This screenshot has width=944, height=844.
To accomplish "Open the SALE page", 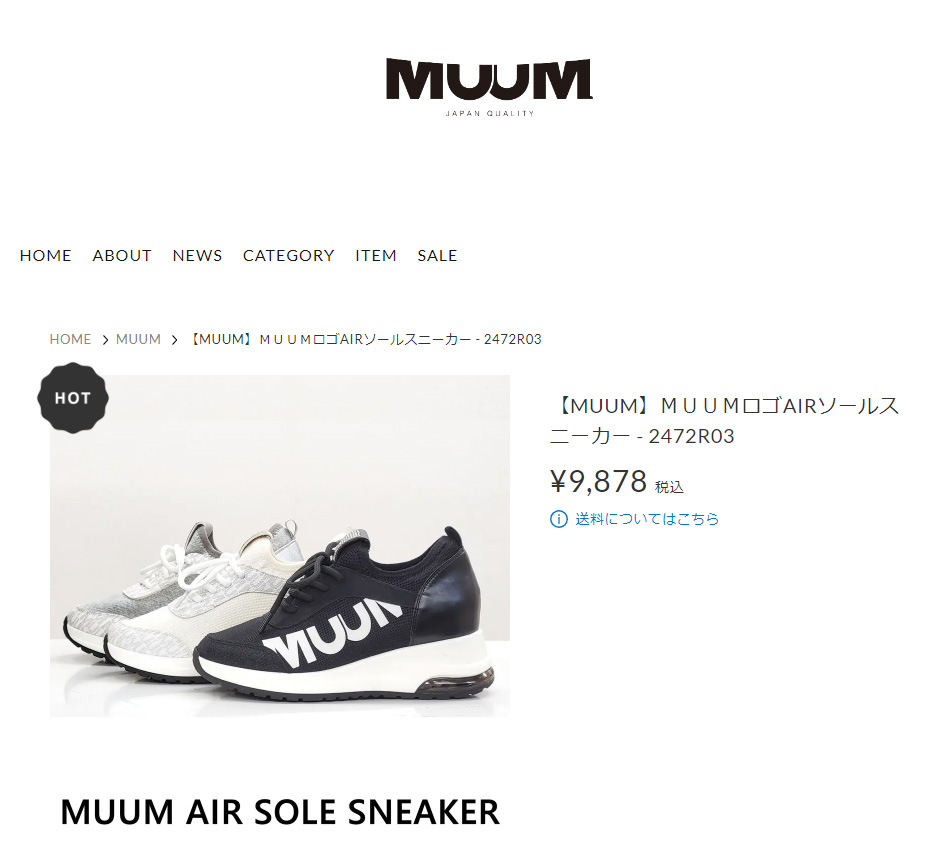I will click(x=437, y=256).
